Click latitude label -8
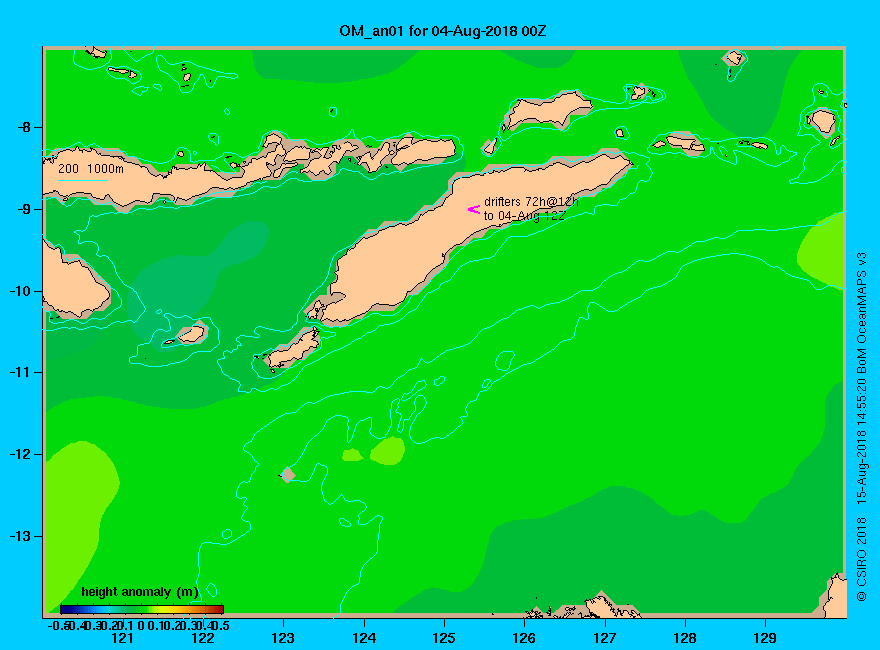The height and width of the screenshot is (650, 880). 24,127
